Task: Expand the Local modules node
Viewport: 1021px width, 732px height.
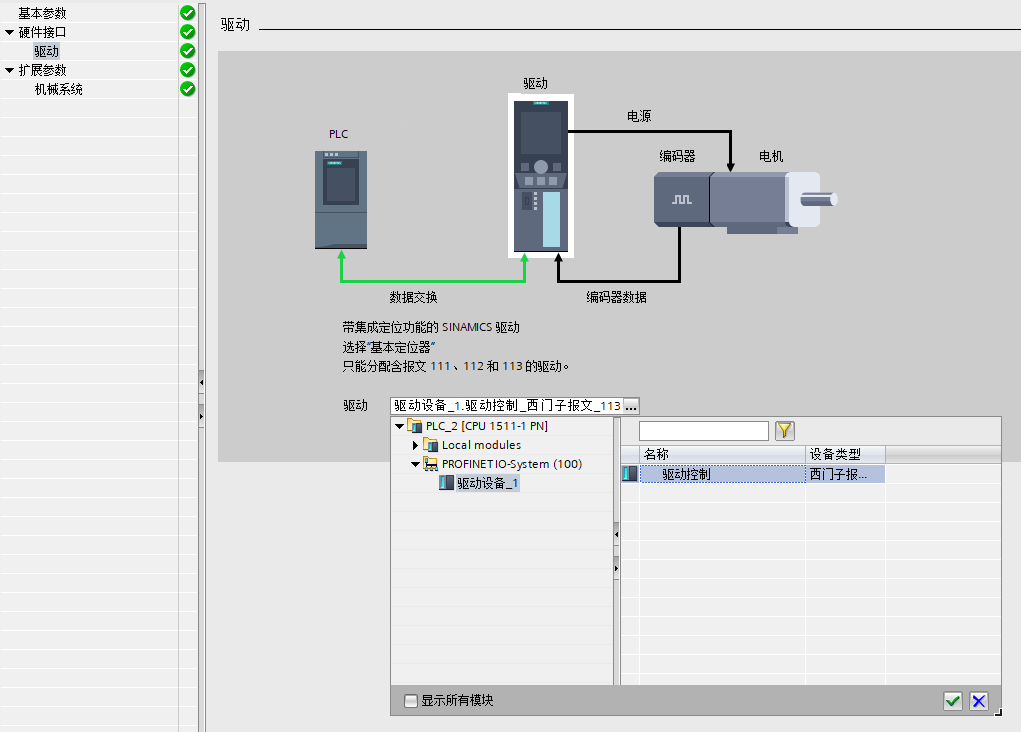Action: point(415,445)
